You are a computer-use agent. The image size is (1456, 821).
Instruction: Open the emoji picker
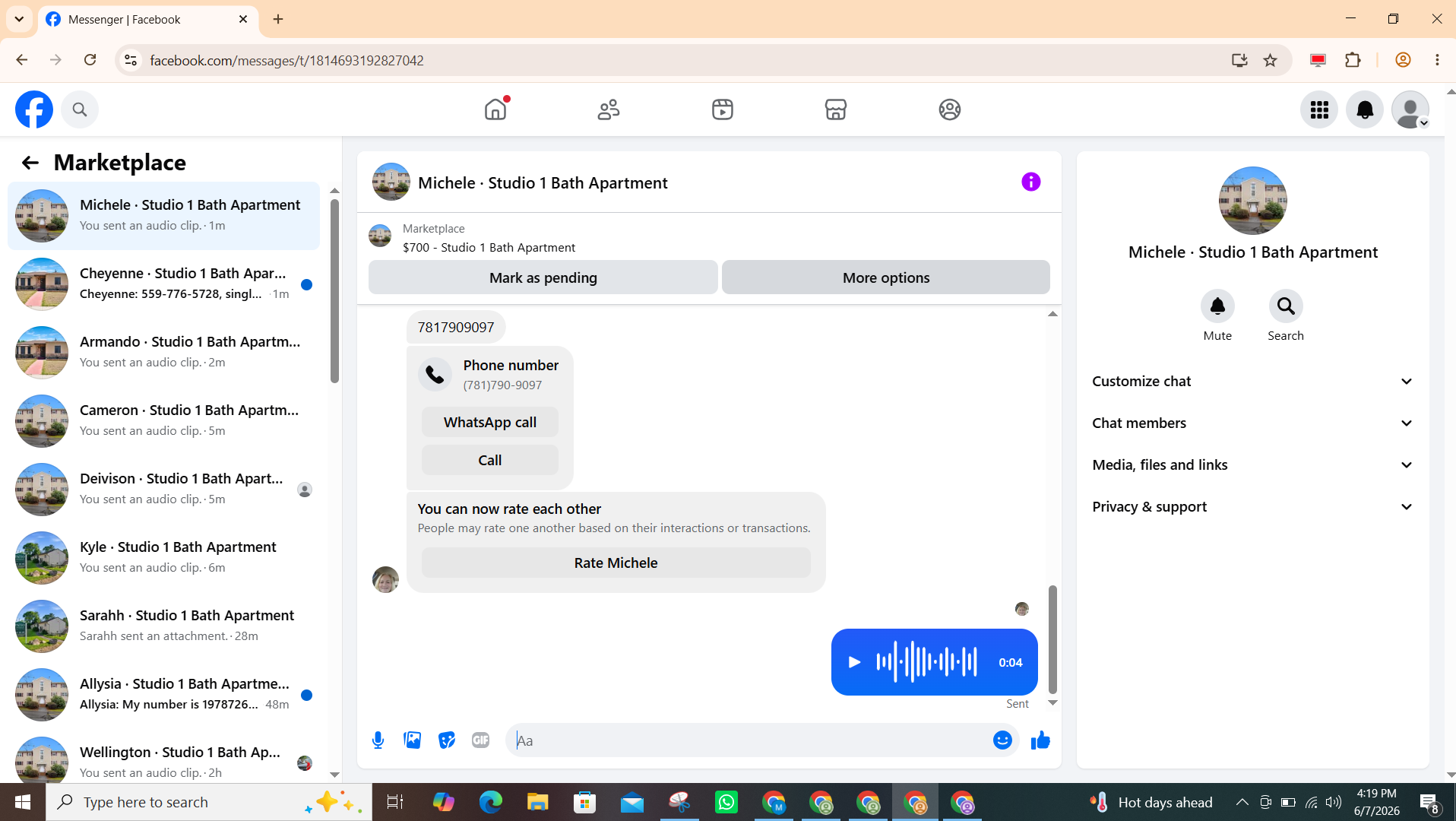(x=1002, y=740)
